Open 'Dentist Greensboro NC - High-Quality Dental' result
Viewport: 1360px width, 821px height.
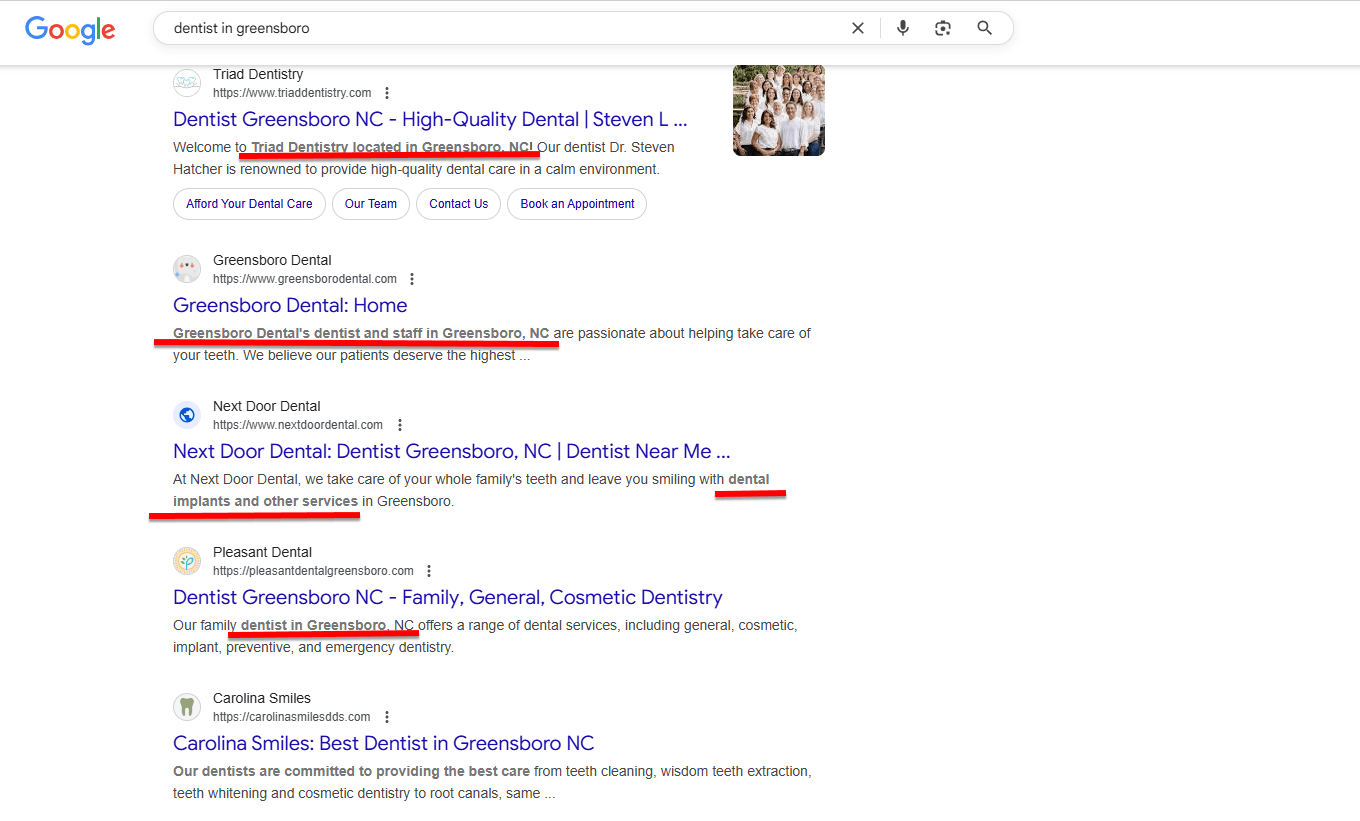tap(430, 120)
